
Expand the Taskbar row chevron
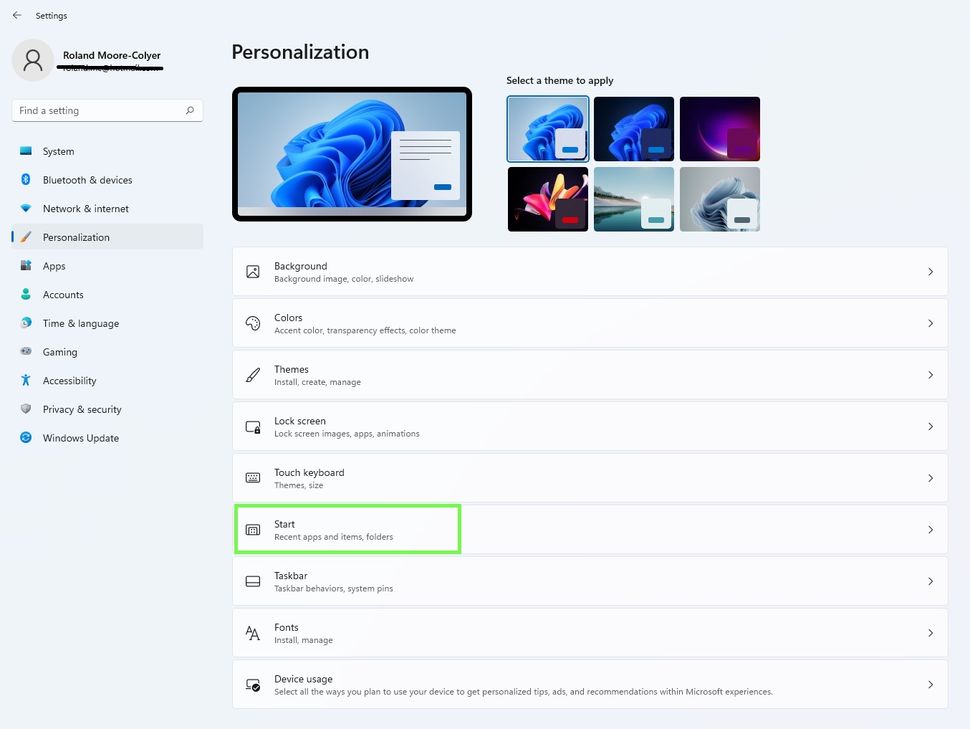(x=930, y=582)
